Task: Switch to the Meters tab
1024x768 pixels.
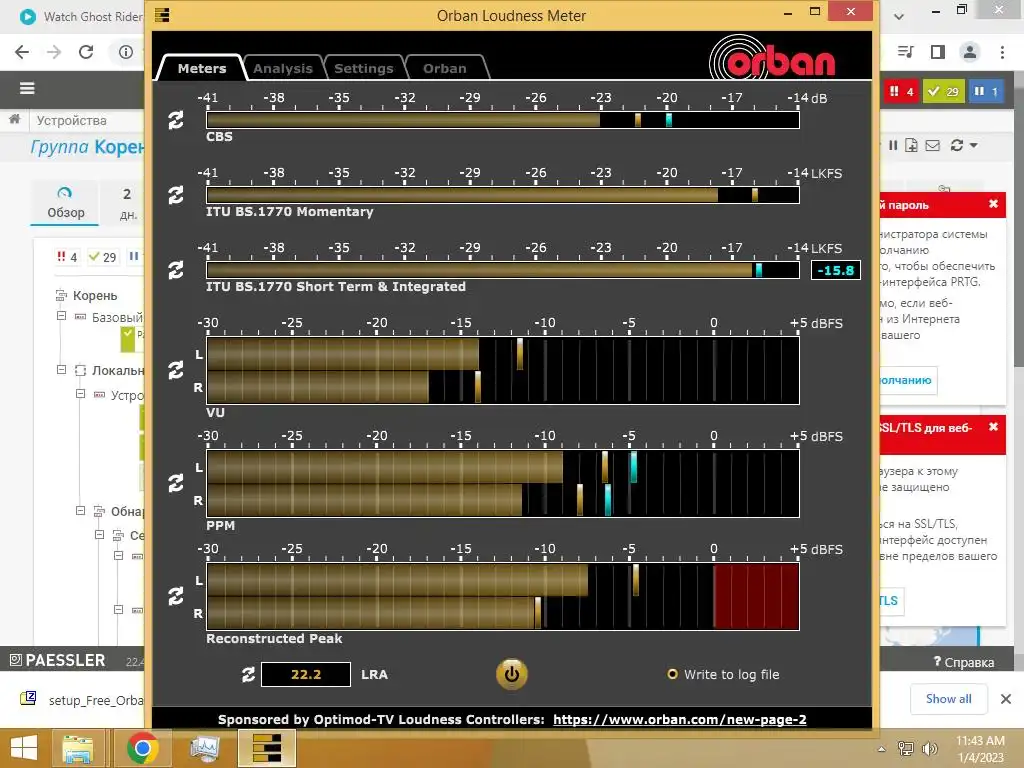Action: coord(202,68)
